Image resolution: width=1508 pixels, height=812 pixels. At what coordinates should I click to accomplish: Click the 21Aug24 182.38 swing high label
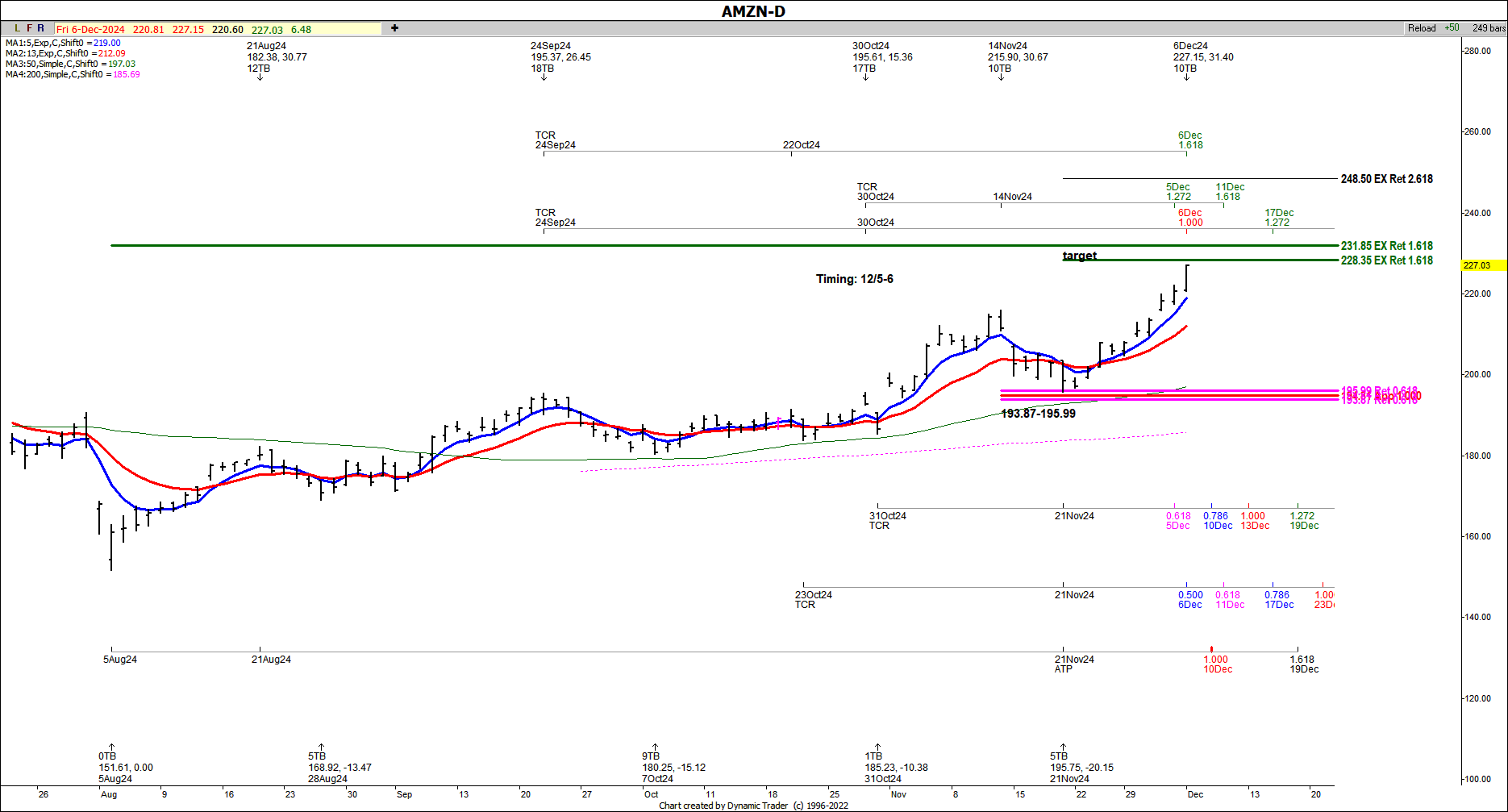click(x=277, y=57)
